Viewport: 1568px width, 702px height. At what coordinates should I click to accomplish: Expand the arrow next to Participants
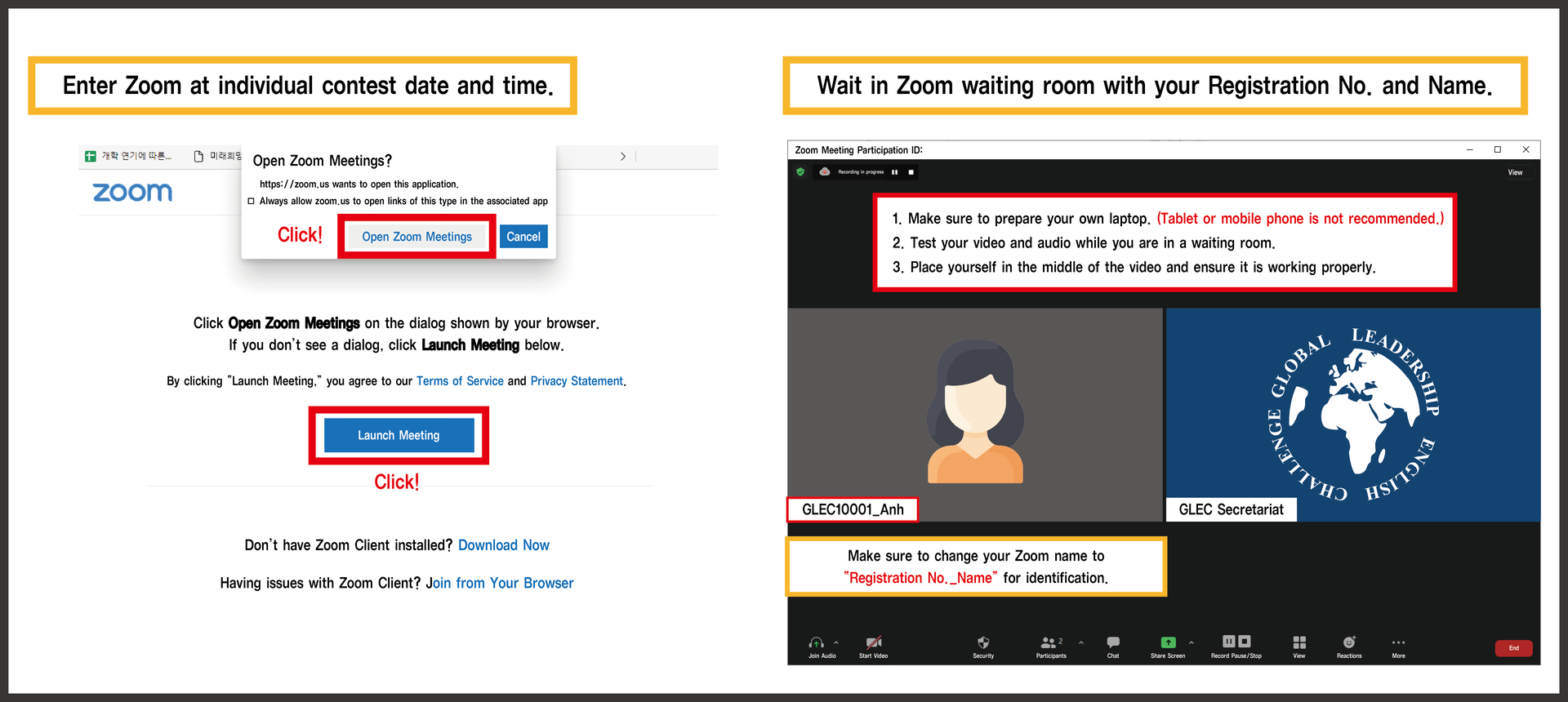[1081, 643]
